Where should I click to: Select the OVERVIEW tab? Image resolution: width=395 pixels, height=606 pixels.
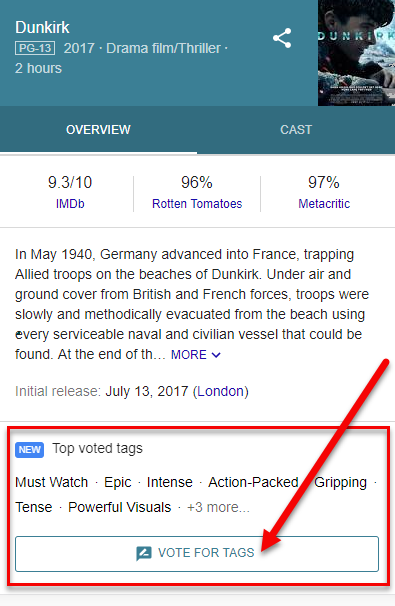coord(98,129)
